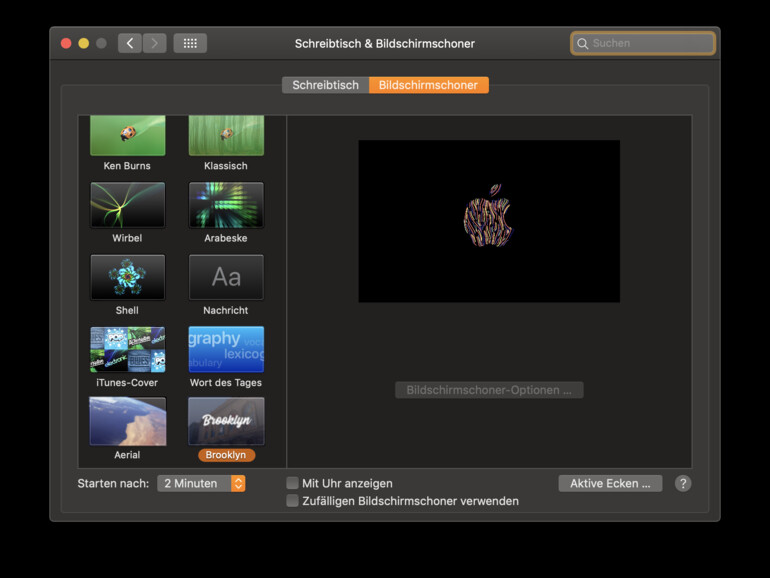Click the Klassisch label text

[x=226, y=166]
